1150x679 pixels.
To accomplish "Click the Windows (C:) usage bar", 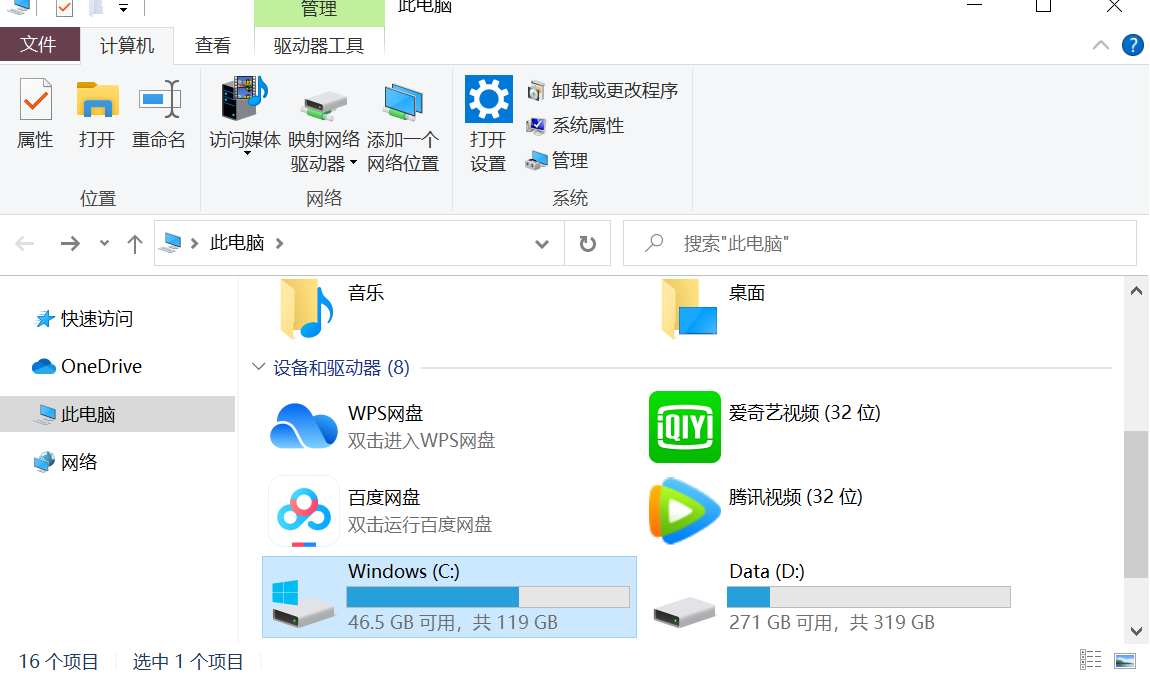I will tap(488, 597).
